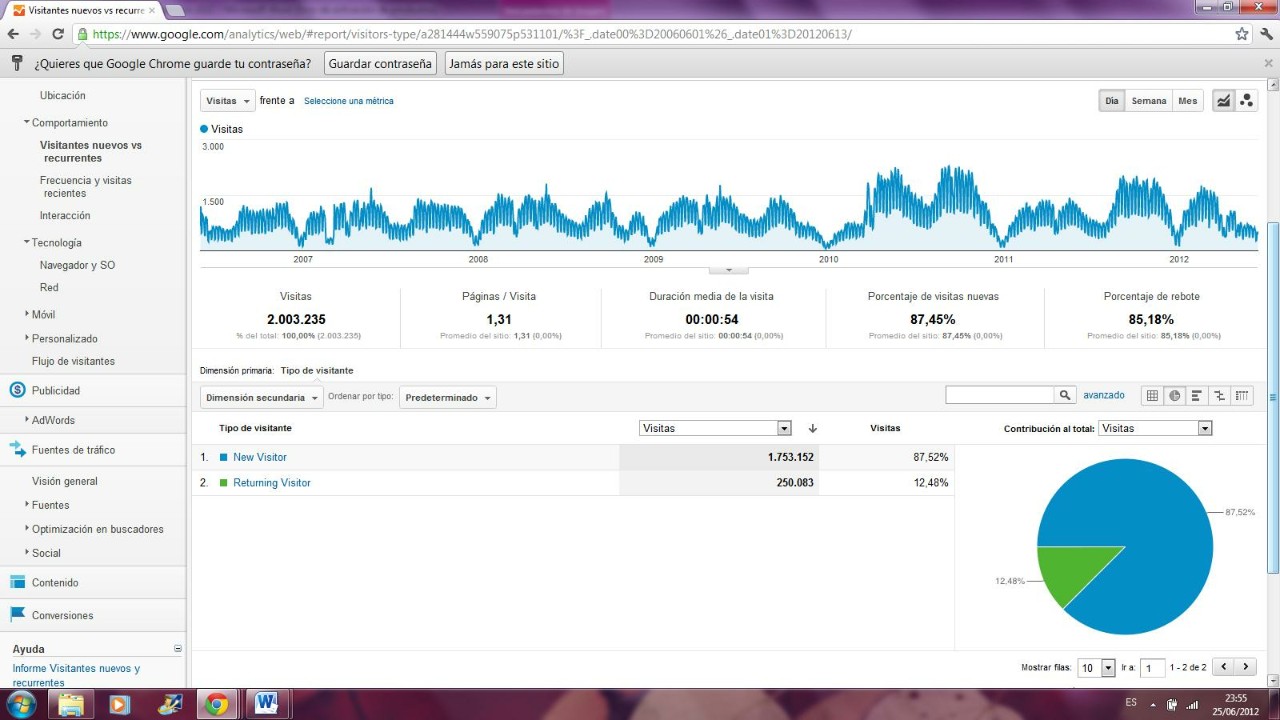The height and width of the screenshot is (720, 1280).
Task: Click the search magnifier button
Action: (x=1066, y=396)
